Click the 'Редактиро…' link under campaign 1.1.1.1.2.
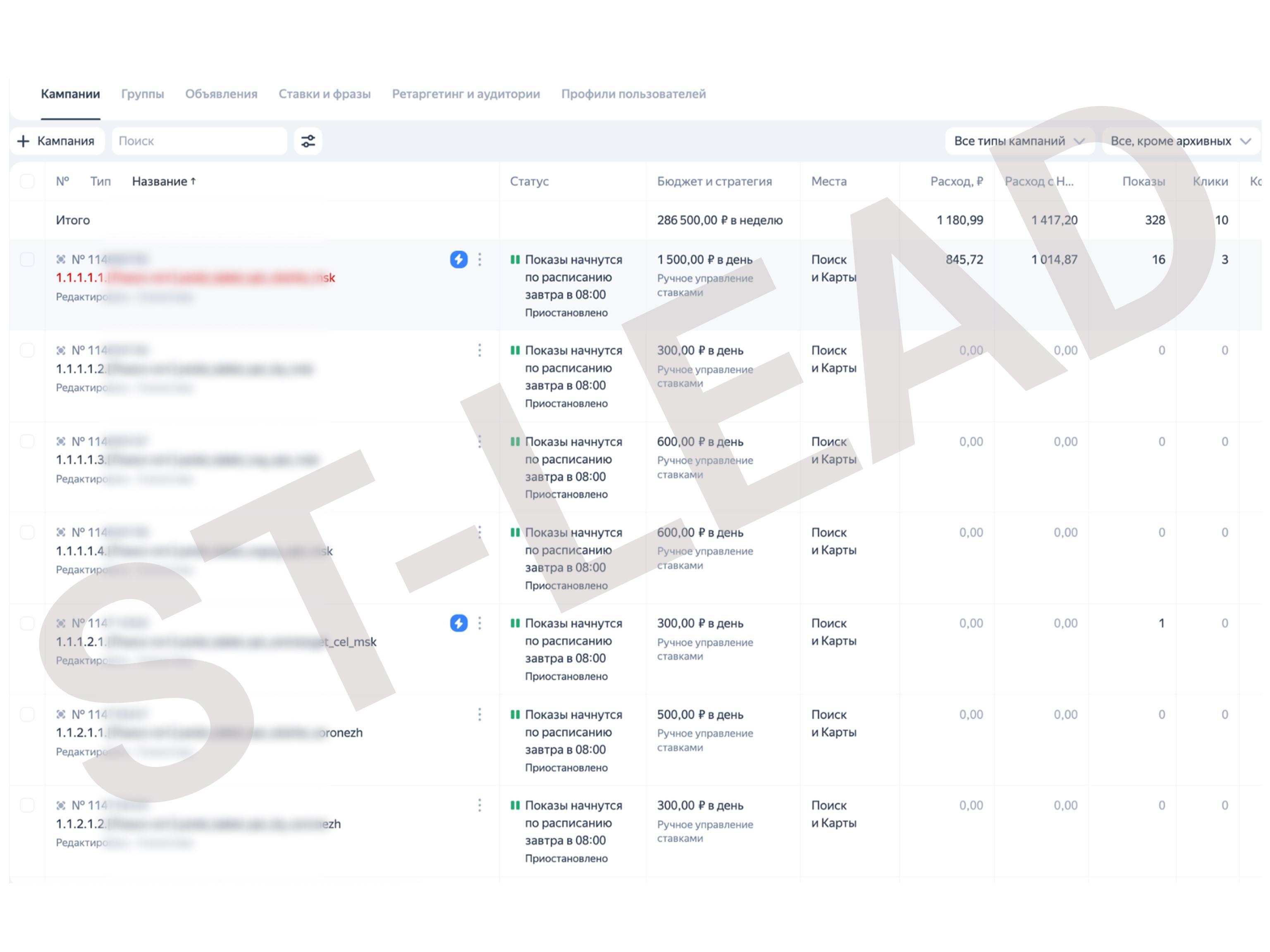 click(x=81, y=388)
